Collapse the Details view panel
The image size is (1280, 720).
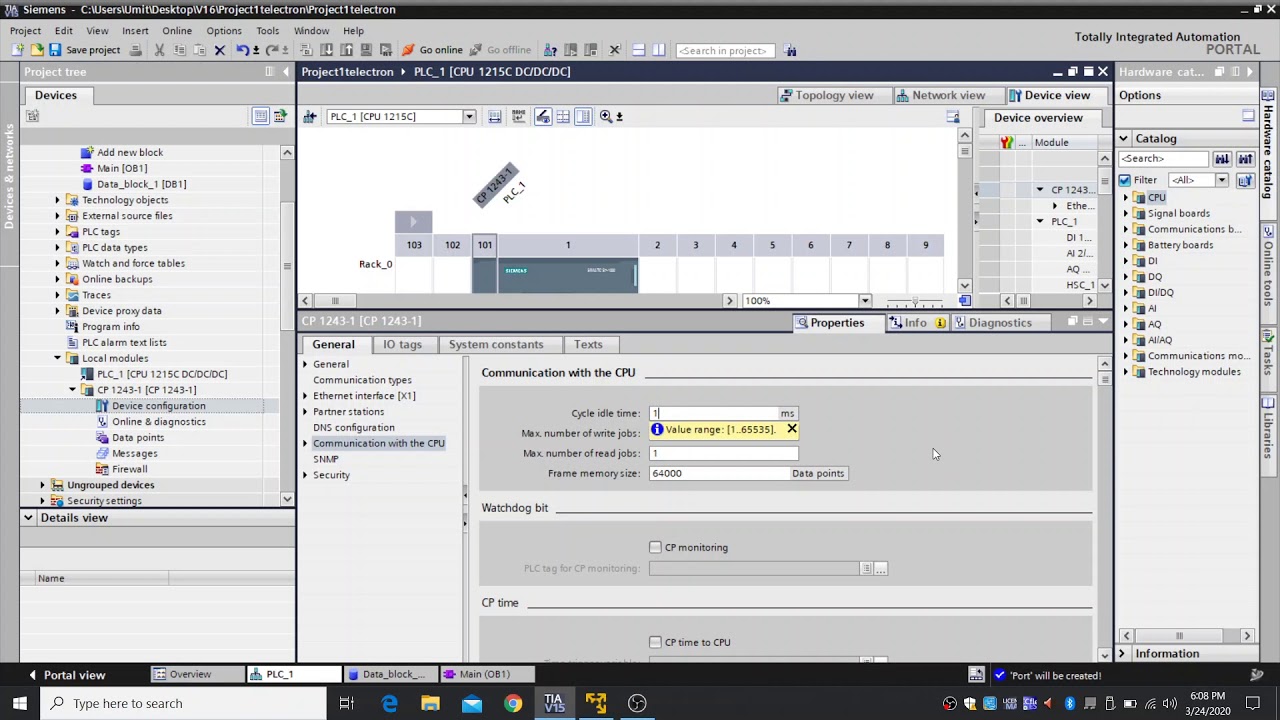[28, 518]
